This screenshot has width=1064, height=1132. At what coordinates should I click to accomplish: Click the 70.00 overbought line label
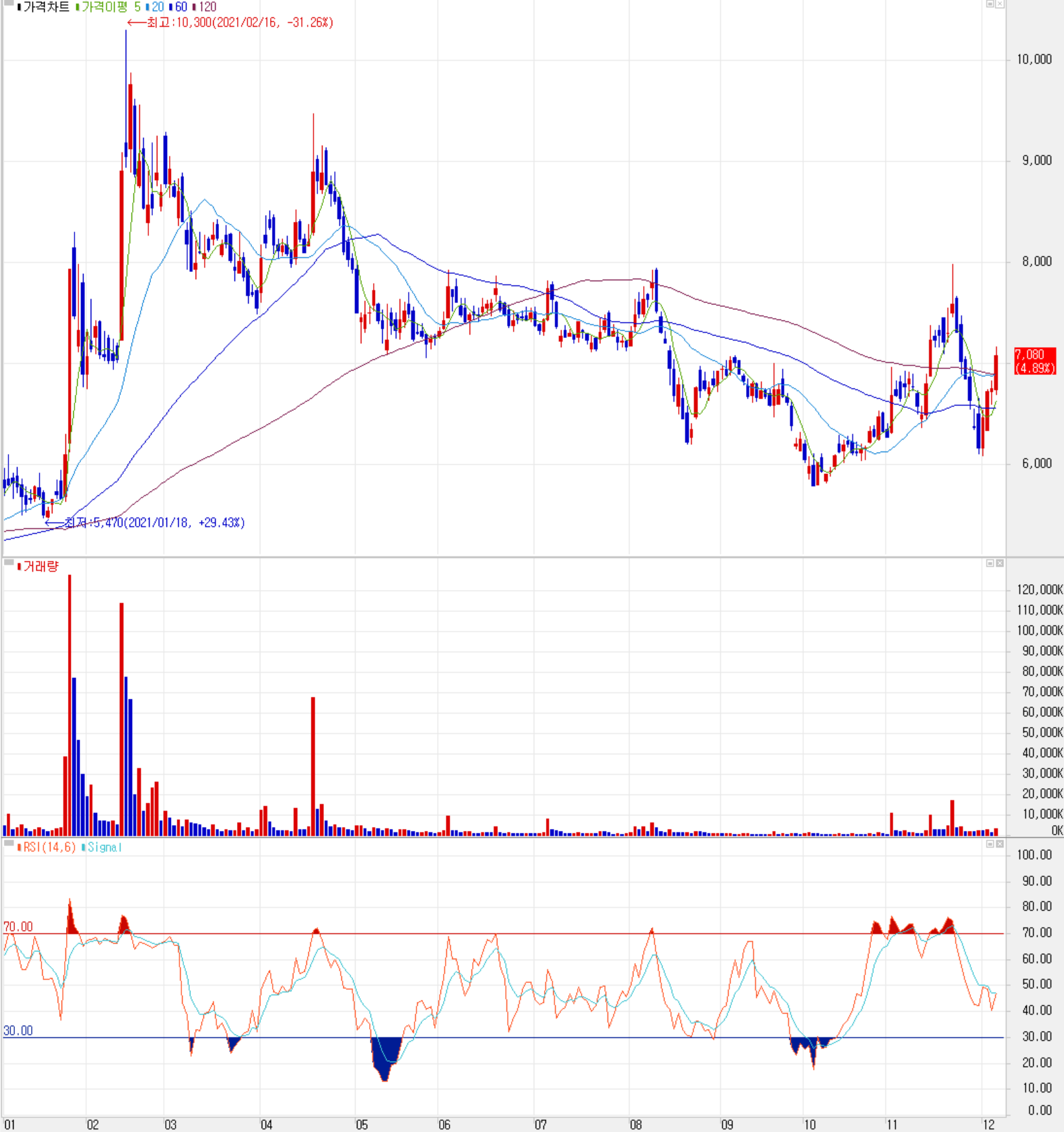tap(18, 927)
